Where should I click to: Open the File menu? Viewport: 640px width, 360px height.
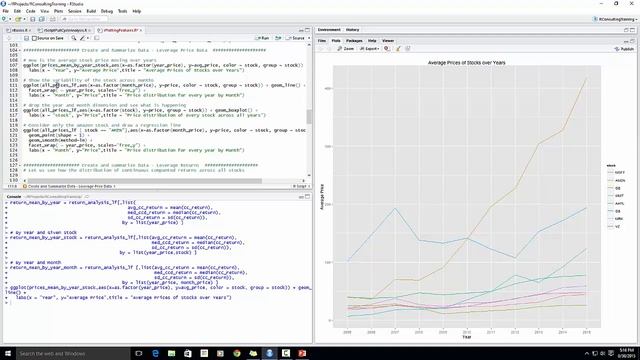pyautogui.click(x=6, y=11)
